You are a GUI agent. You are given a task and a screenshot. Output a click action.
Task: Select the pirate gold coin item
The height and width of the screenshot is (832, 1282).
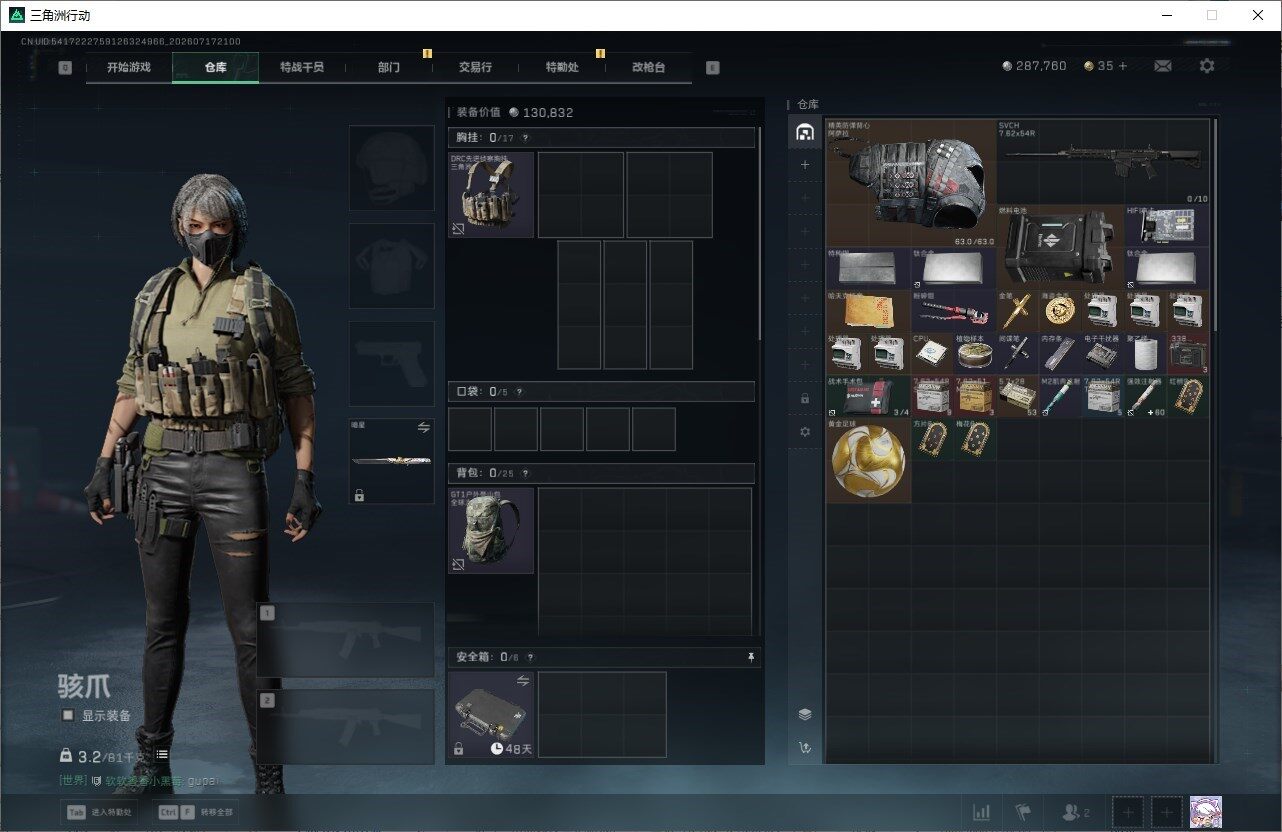(x=1060, y=311)
